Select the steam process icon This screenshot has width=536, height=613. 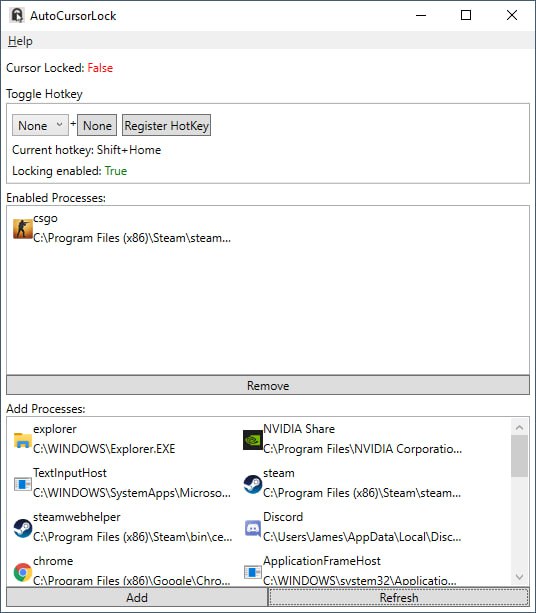pos(253,484)
